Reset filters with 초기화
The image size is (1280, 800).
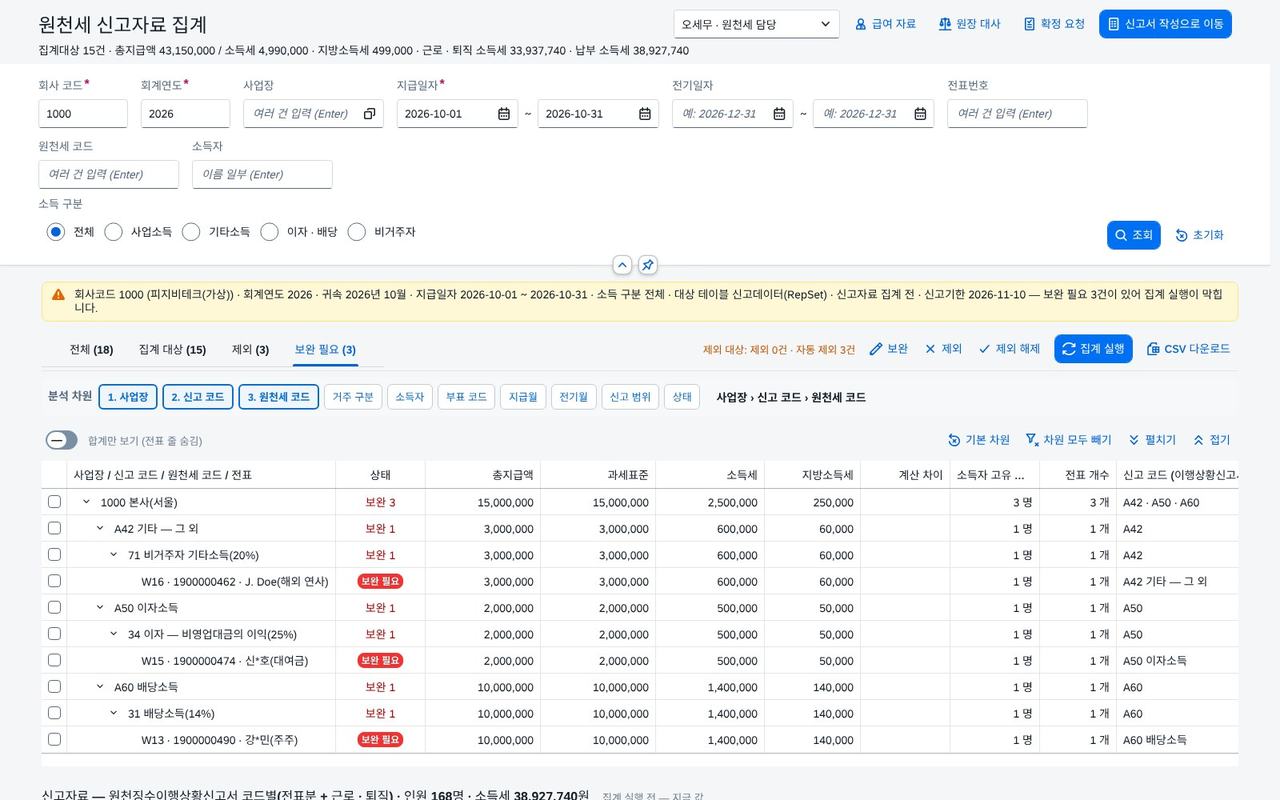(x=1199, y=235)
